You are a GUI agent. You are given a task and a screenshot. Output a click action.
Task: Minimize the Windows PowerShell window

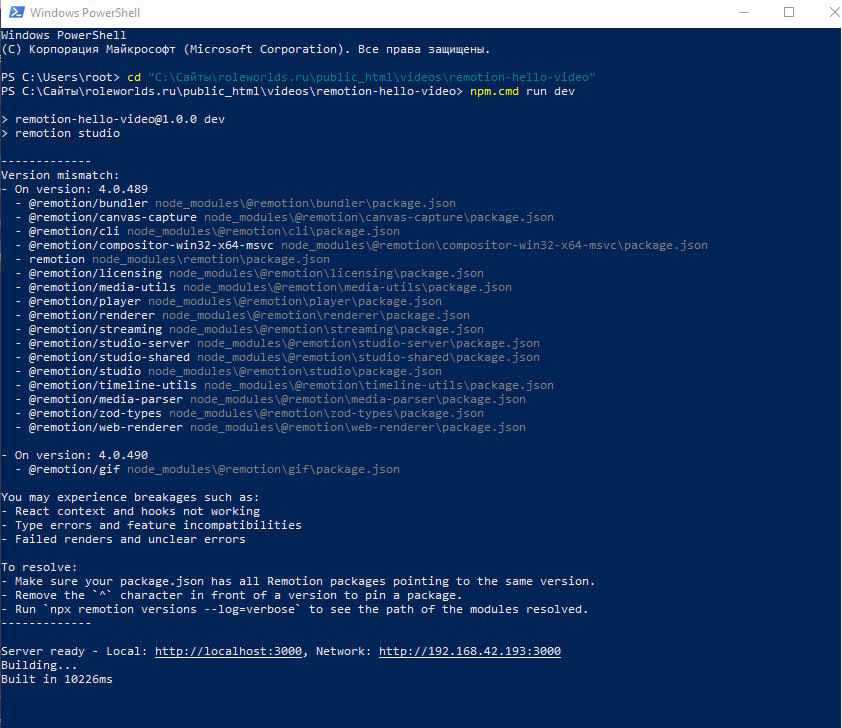744,12
